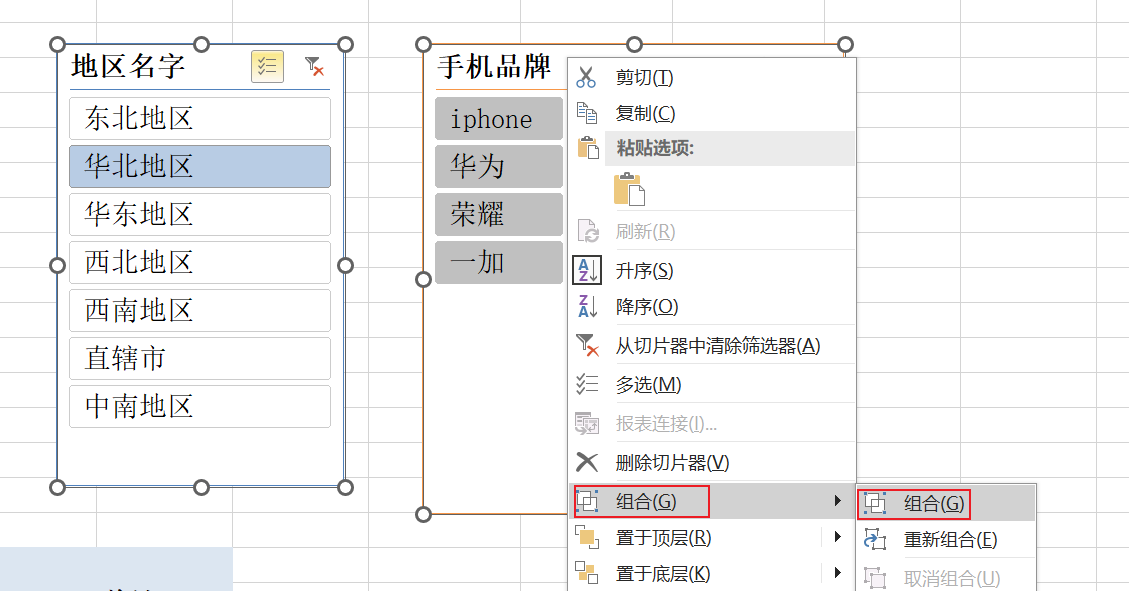
Task: Click the 置于底层 send-to-back icon
Action: tap(587, 573)
